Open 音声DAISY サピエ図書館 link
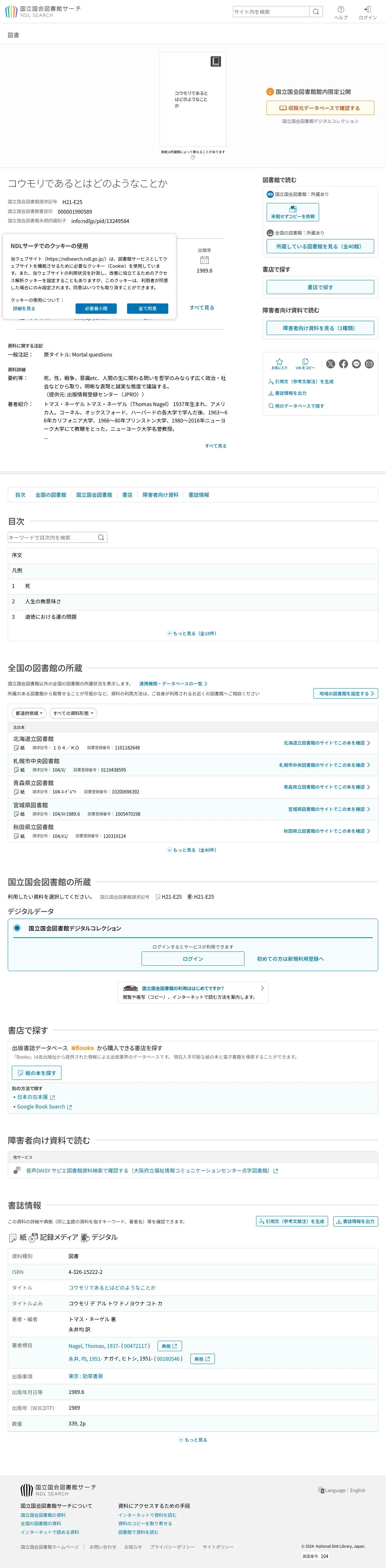The image size is (386, 1568). (152, 1171)
